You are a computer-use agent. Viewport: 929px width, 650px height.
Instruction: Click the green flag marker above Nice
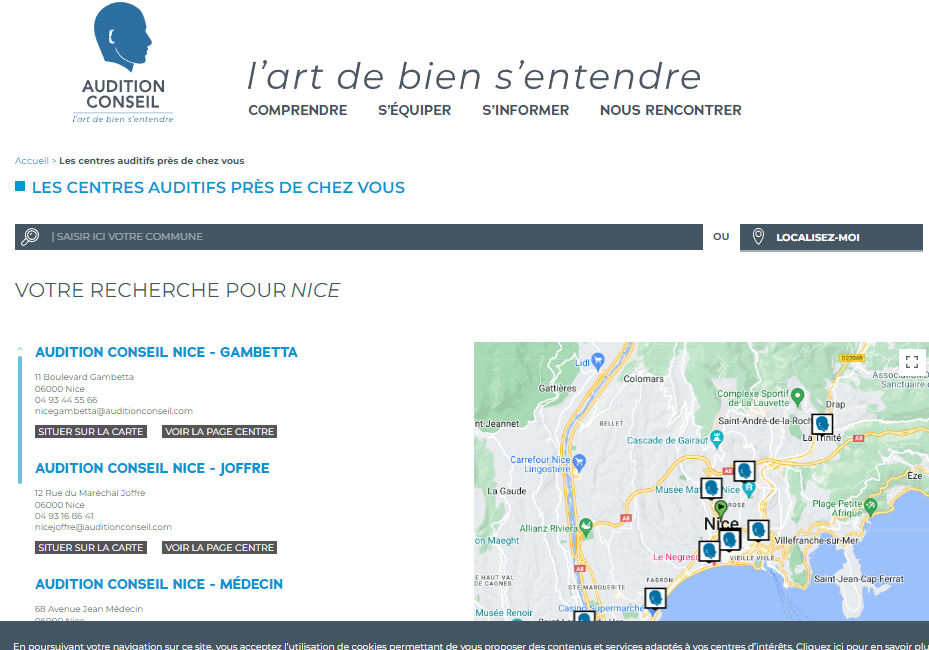click(x=721, y=505)
